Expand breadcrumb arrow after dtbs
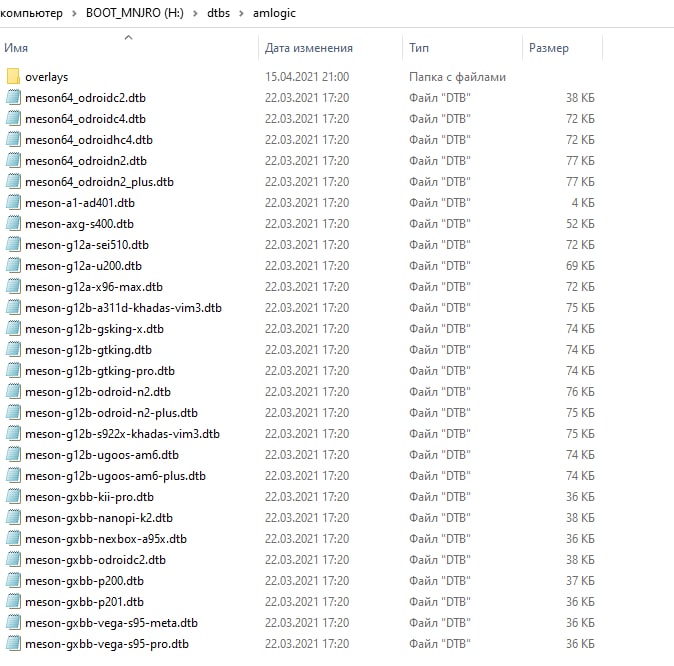674x666 pixels. pos(241,13)
